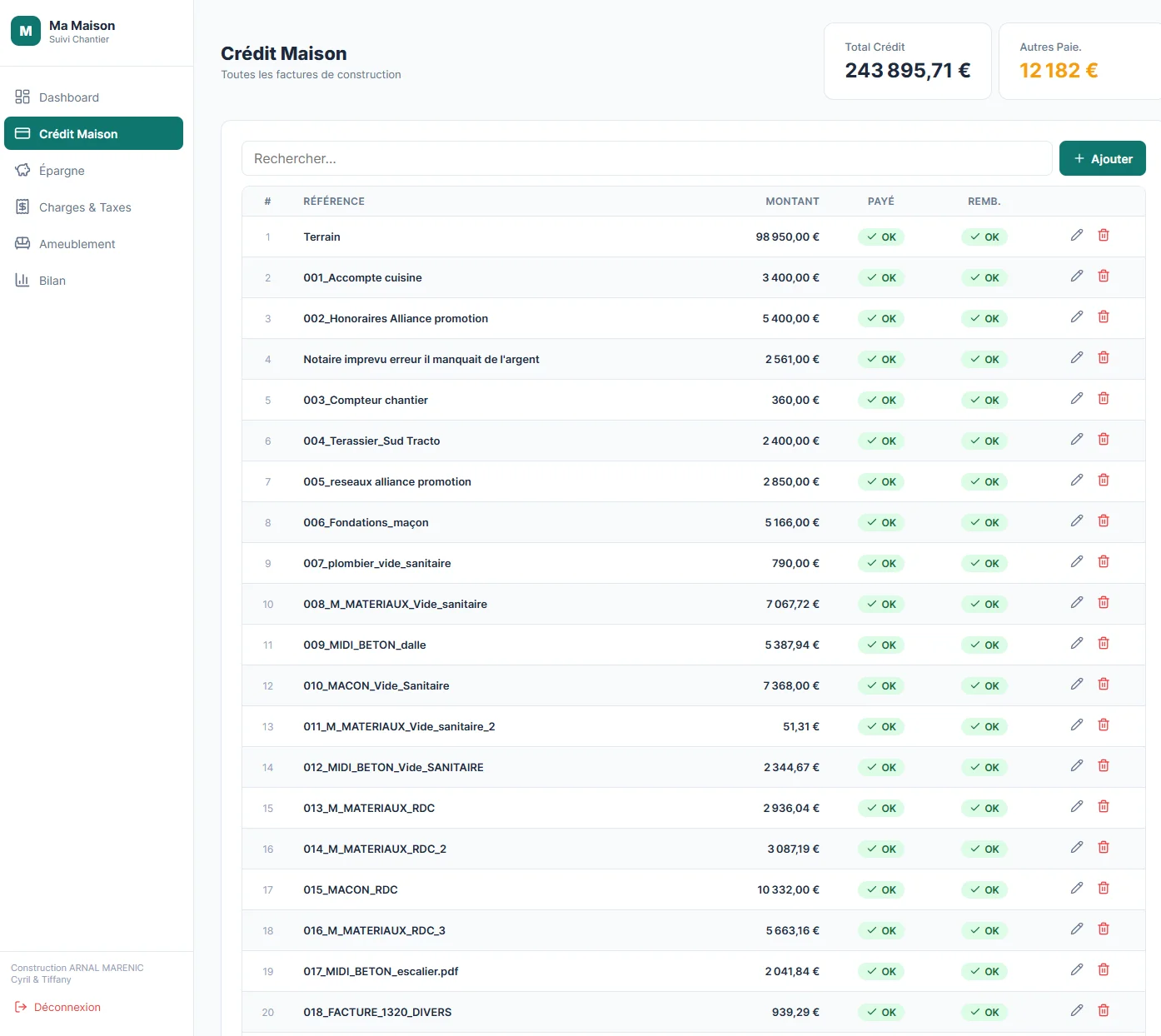Open Charges & Taxes in sidebar
The image size is (1161, 1036).
click(85, 207)
